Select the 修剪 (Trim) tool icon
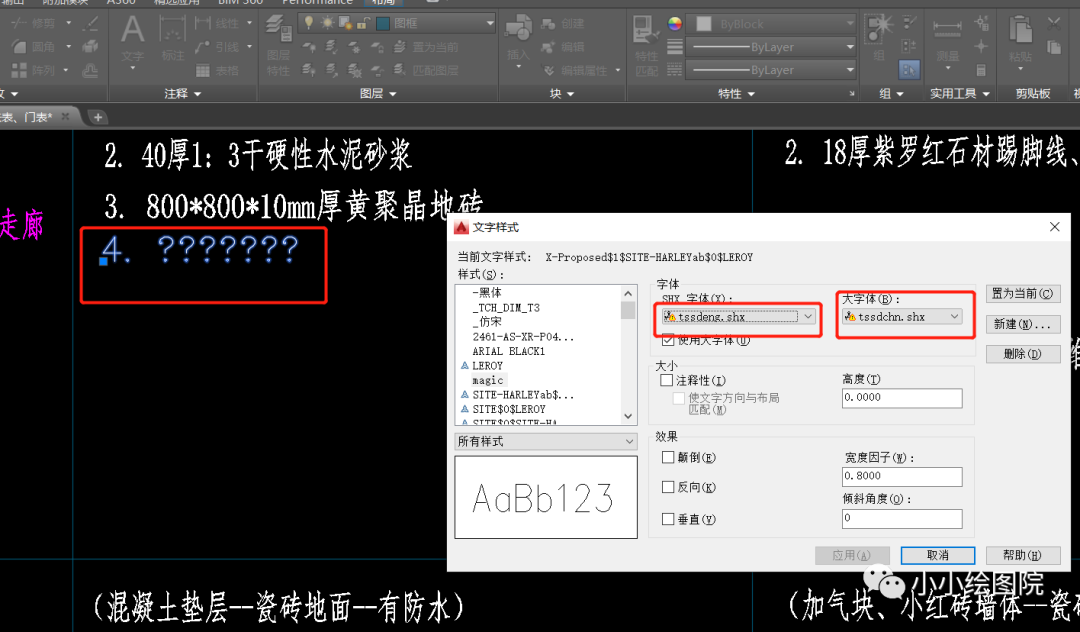 [x=19, y=23]
